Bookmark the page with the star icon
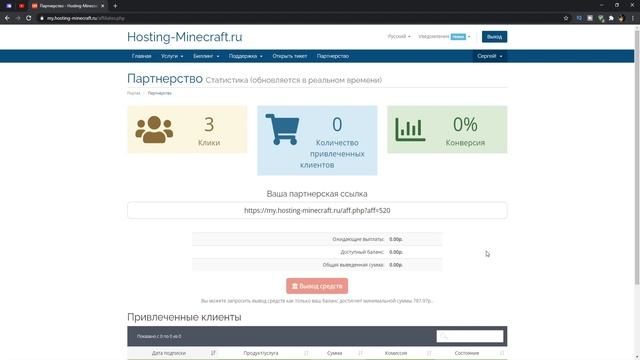Image resolution: width=640 pixels, height=360 pixels. pos(566,18)
